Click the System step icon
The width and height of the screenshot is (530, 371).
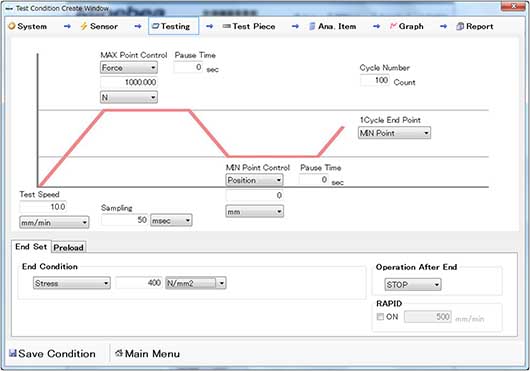pyautogui.click(x=12, y=26)
